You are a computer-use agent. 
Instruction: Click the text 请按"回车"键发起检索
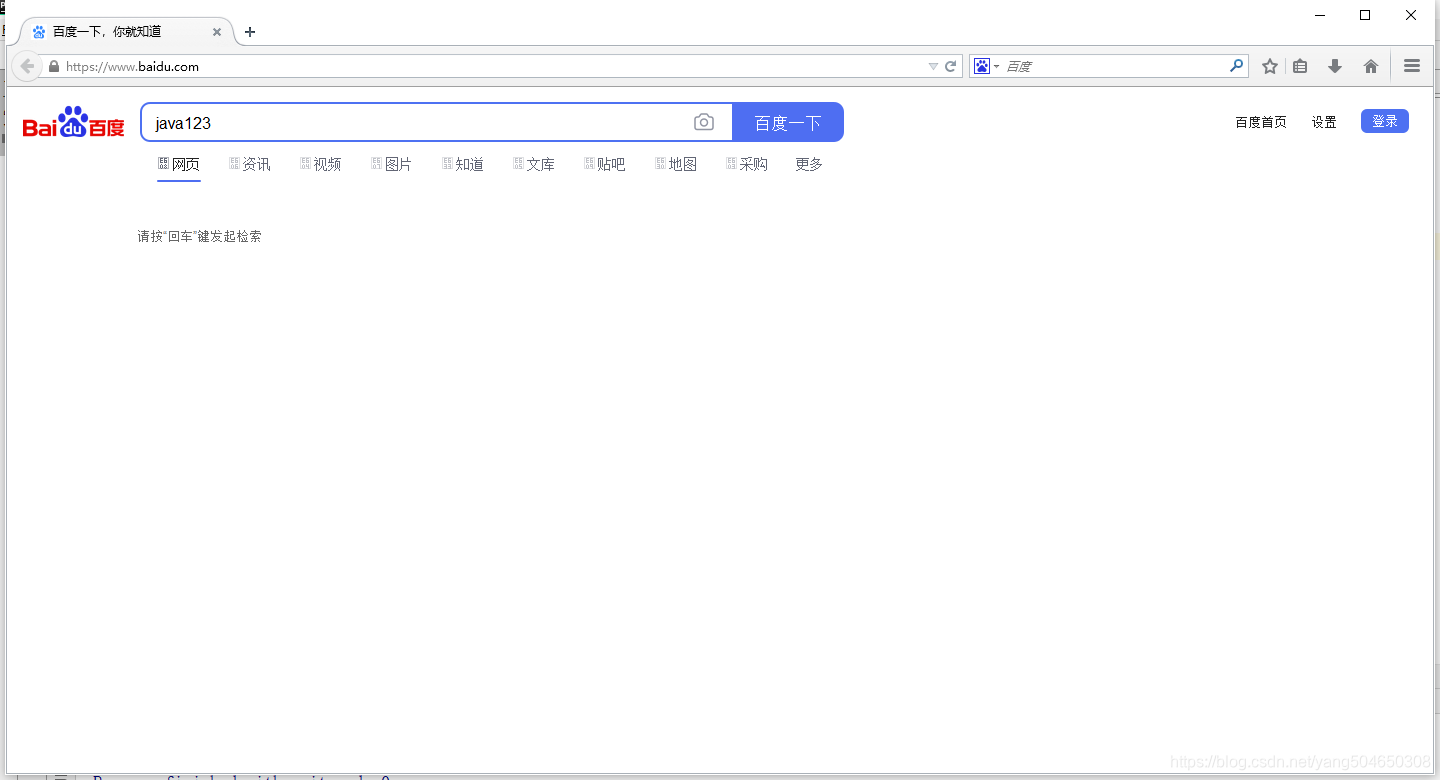click(x=200, y=236)
